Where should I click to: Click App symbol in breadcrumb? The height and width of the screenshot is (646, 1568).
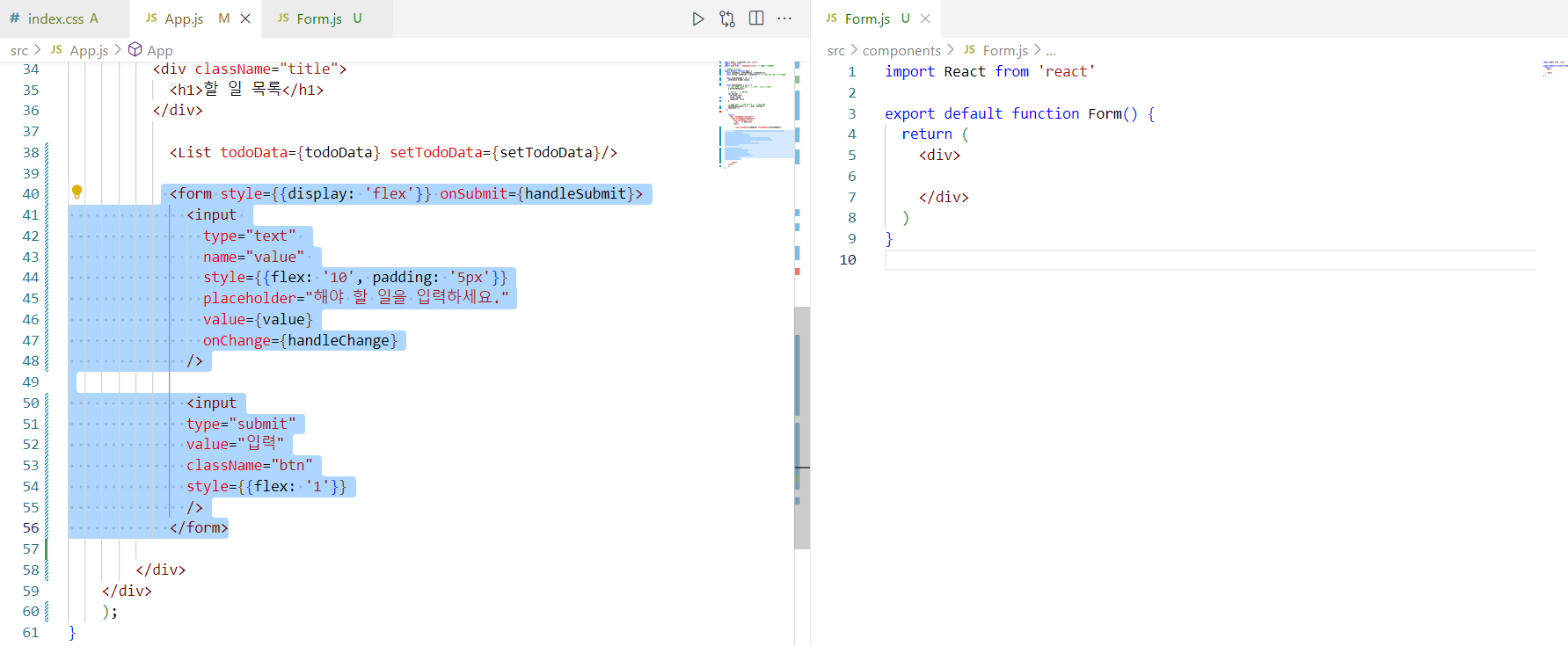[160, 50]
